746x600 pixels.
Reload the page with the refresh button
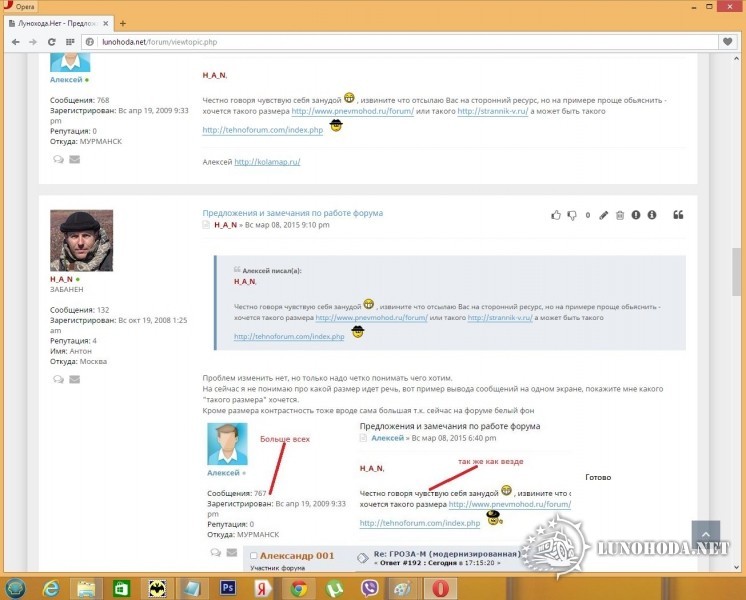coord(50,42)
